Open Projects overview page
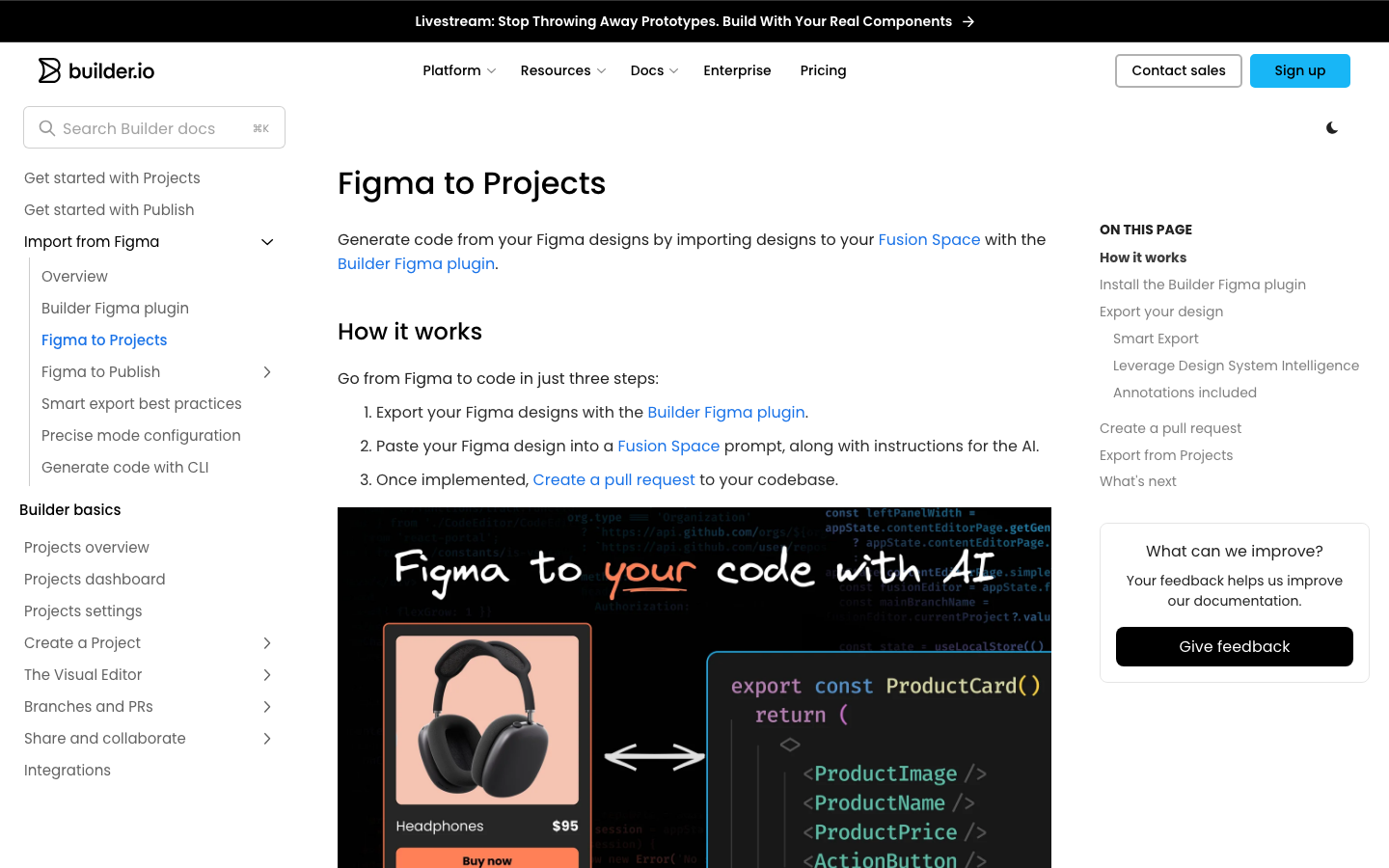1389x868 pixels. [87, 547]
